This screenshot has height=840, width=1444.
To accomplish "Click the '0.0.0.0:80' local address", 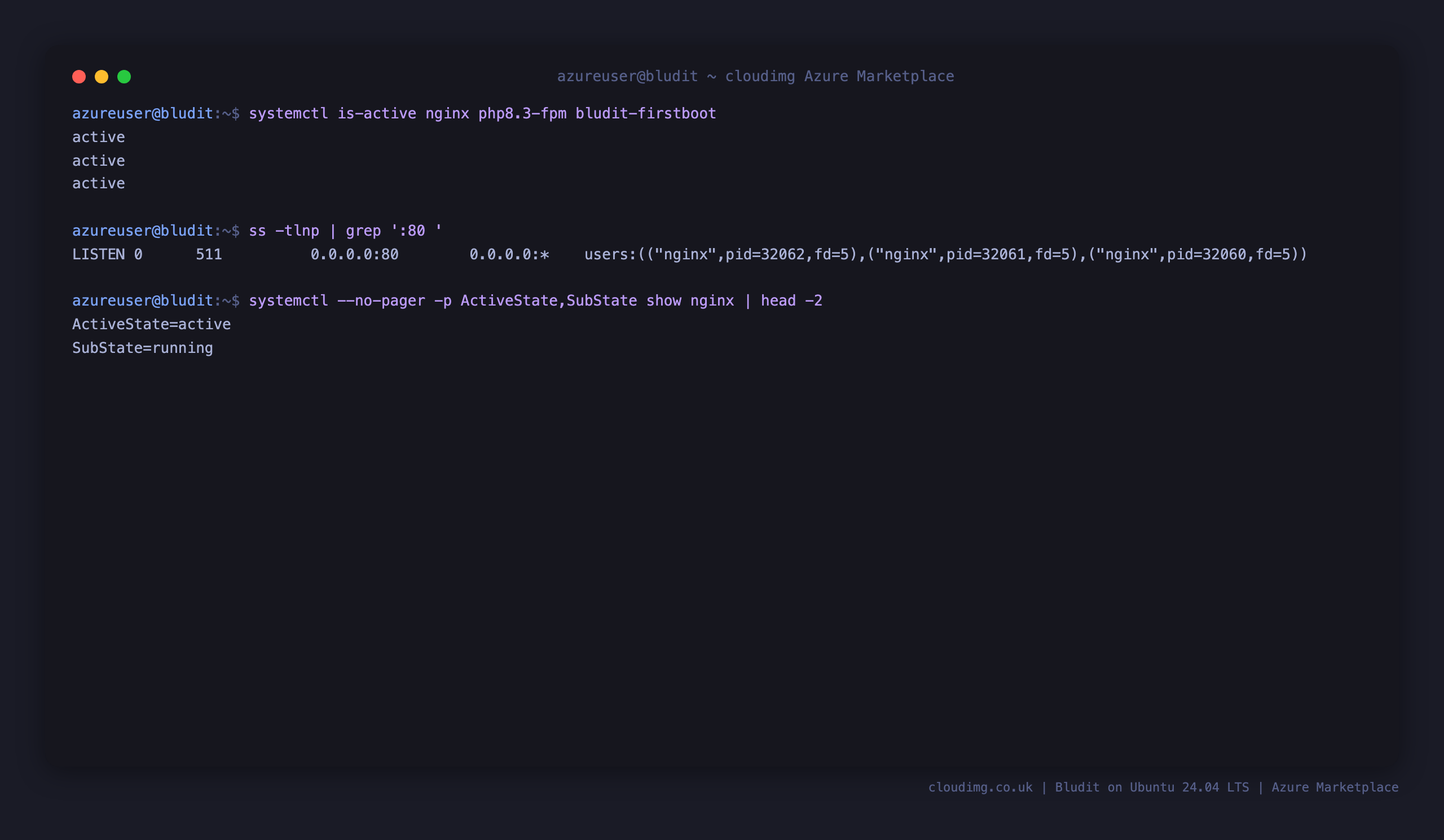I will click(x=355, y=254).
